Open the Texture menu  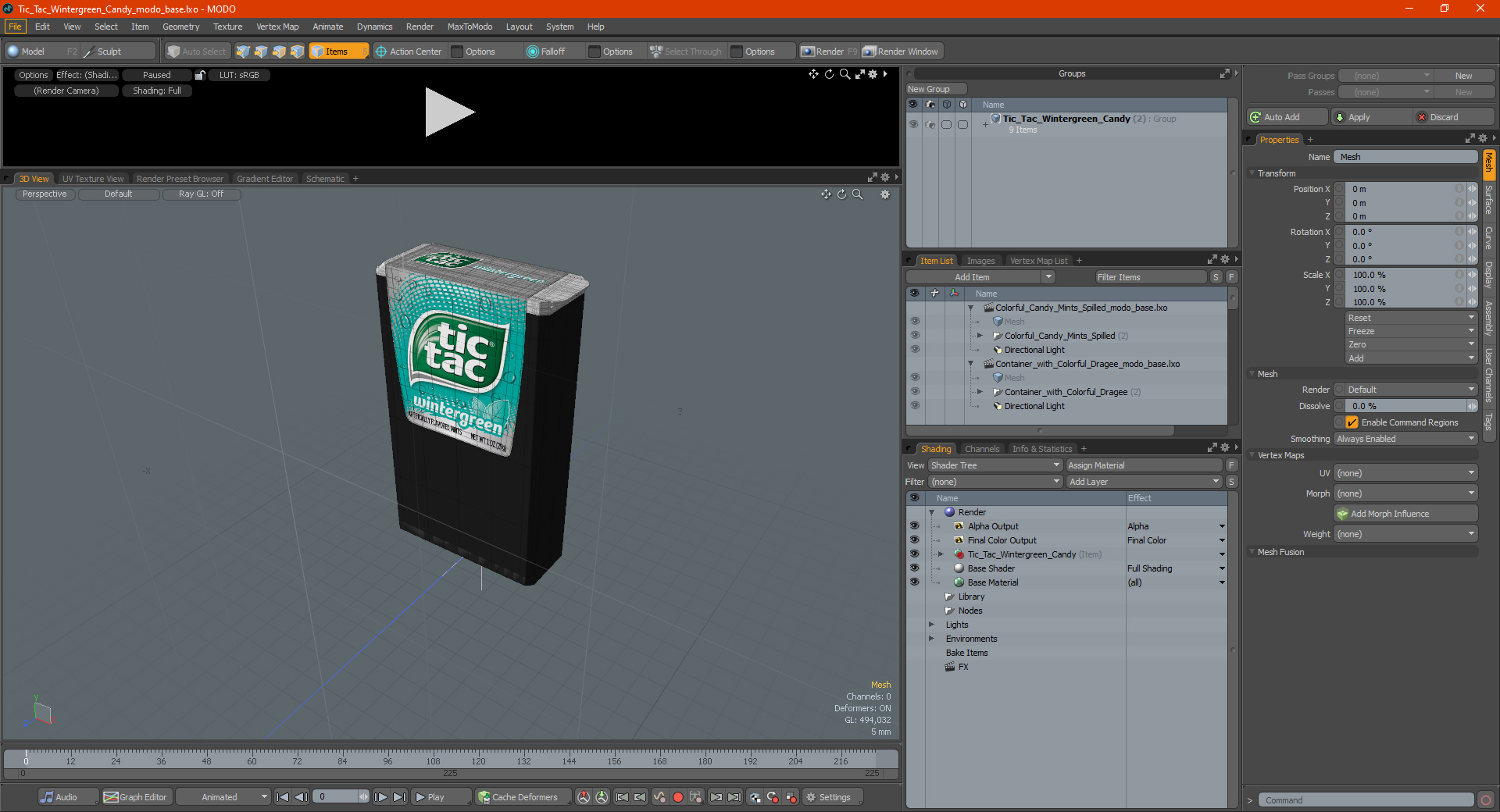click(227, 27)
